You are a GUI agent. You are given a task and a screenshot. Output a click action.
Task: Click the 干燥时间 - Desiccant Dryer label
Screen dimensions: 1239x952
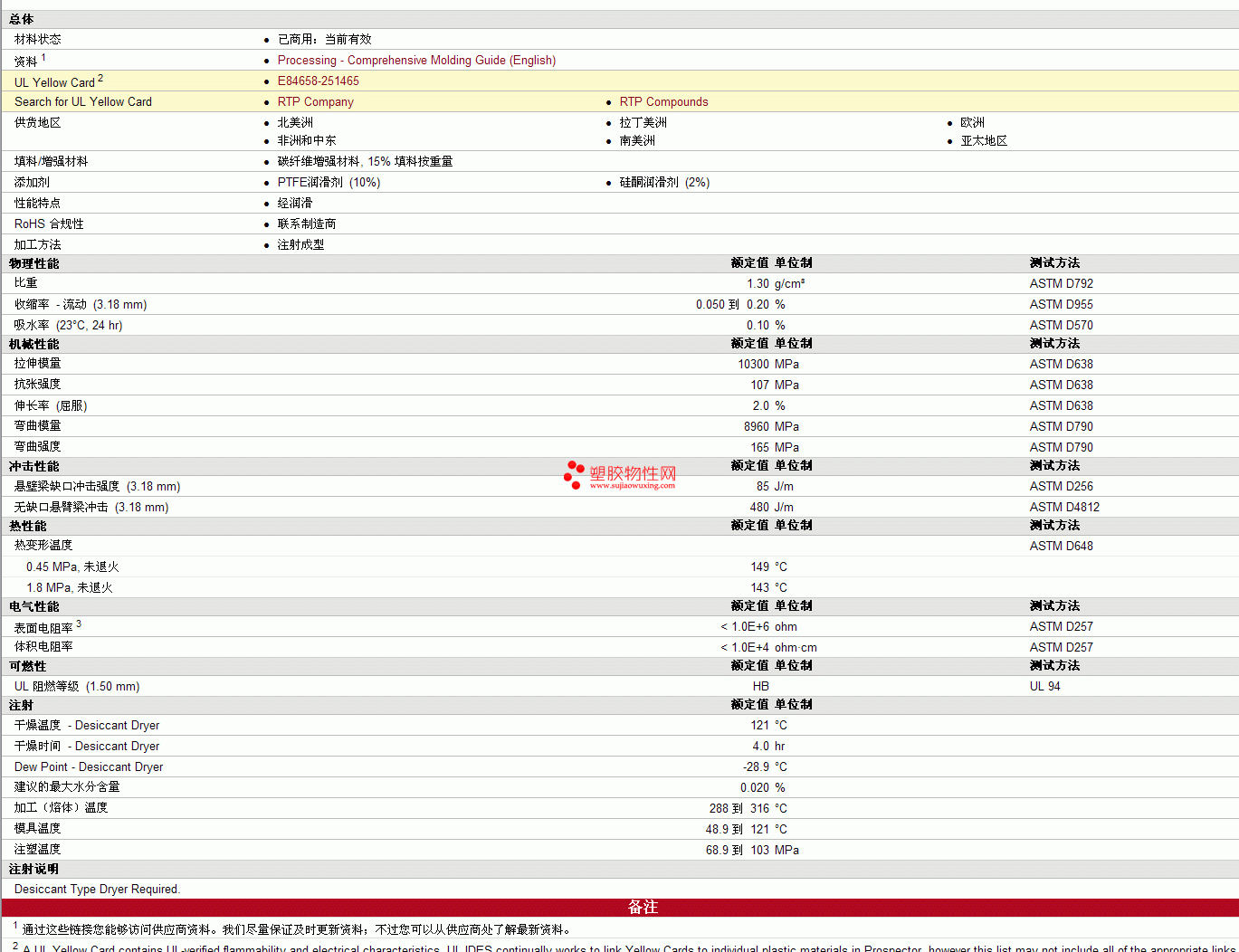point(87,746)
